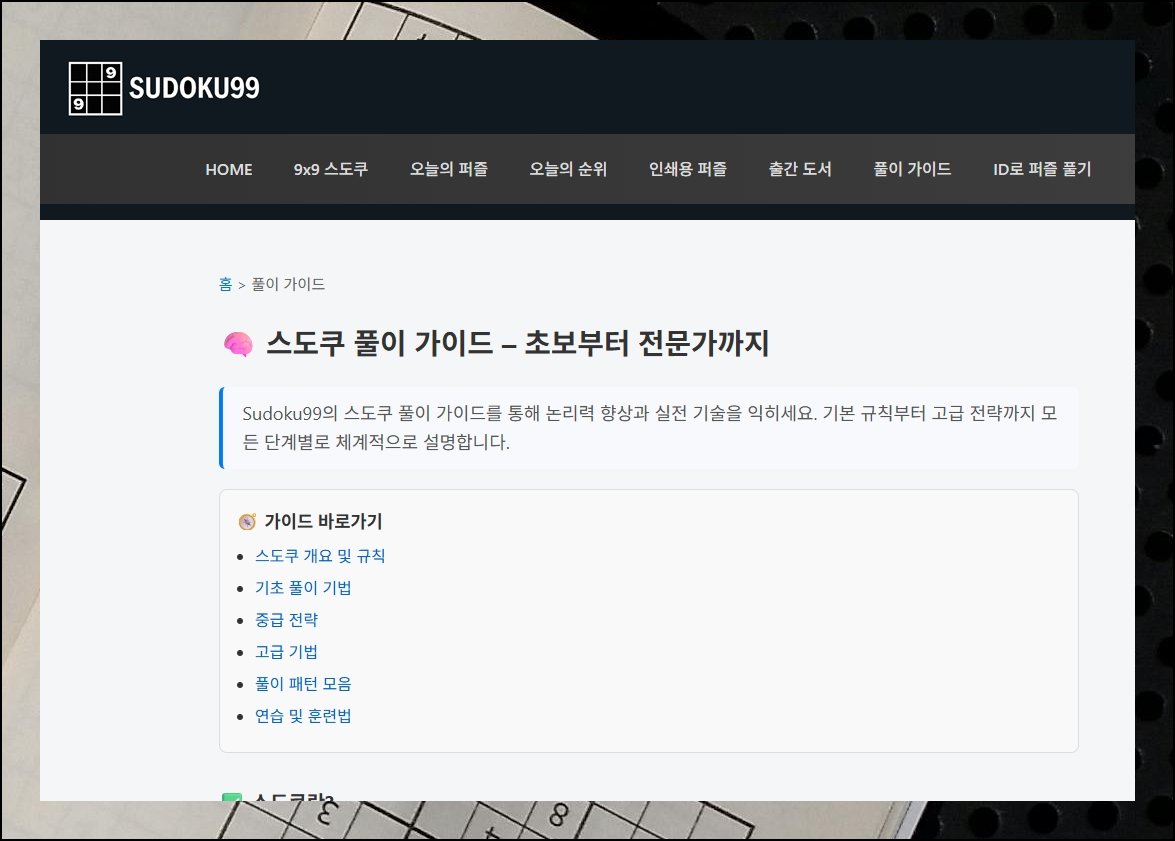Open the 기초 풀이 기법 link
Image resolution: width=1175 pixels, height=841 pixels.
pyautogui.click(x=303, y=588)
